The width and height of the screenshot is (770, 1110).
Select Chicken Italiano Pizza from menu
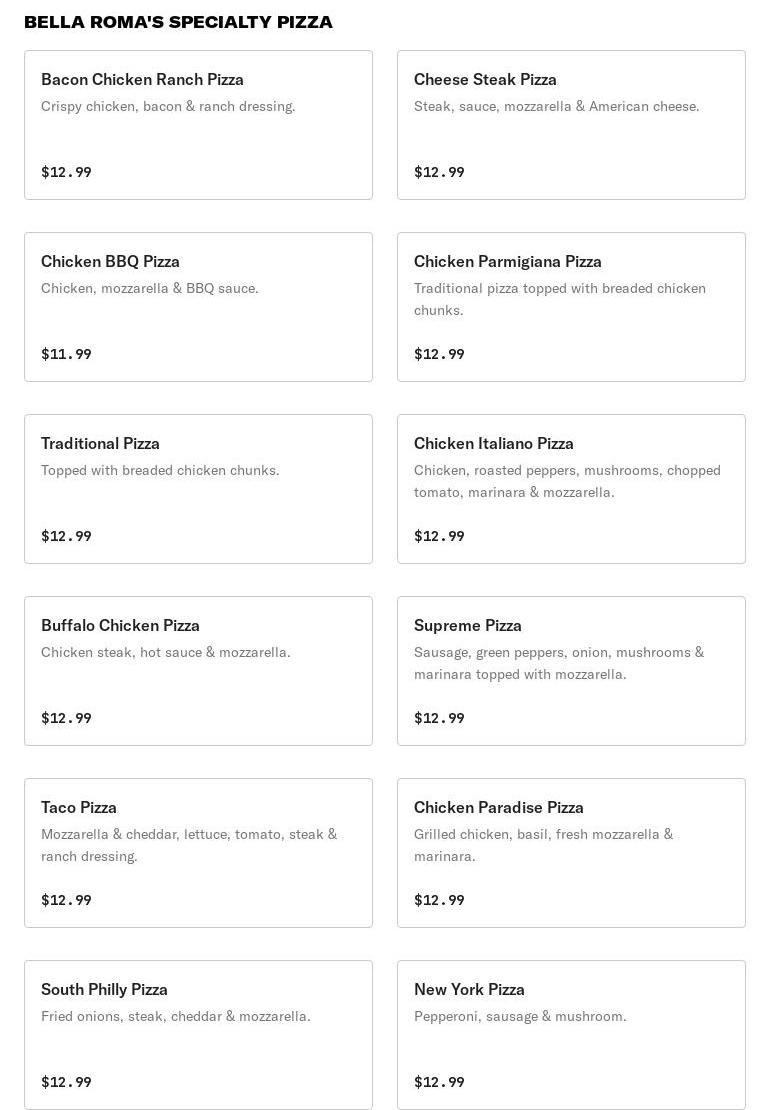571,489
